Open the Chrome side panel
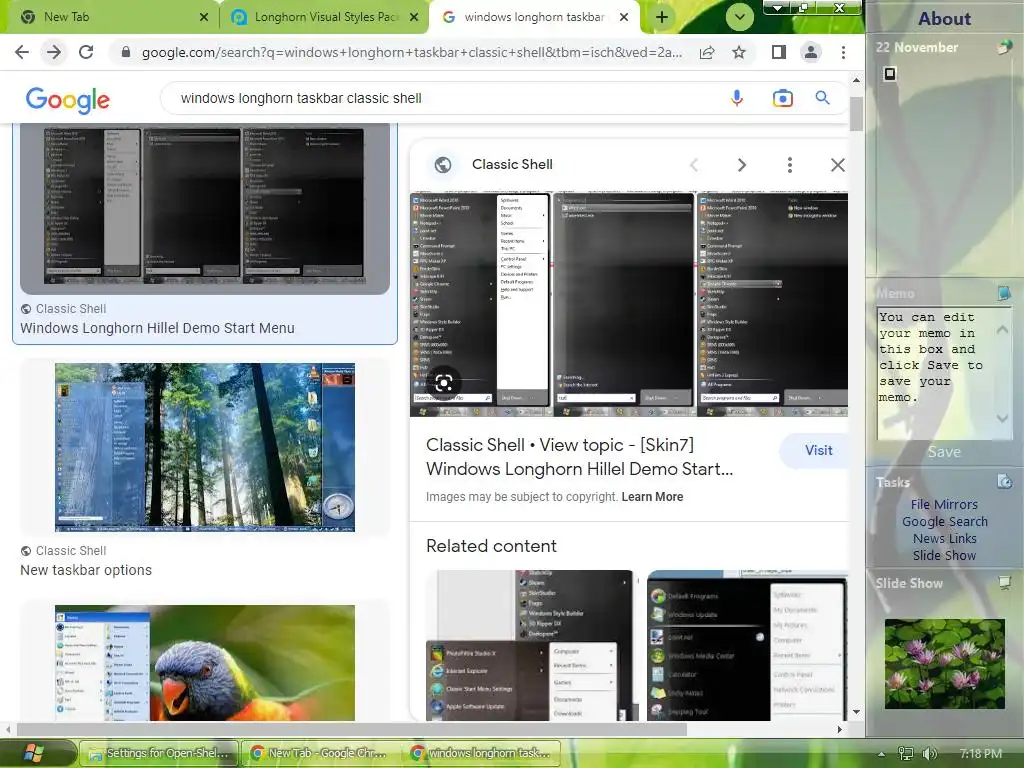 pyautogui.click(x=778, y=52)
